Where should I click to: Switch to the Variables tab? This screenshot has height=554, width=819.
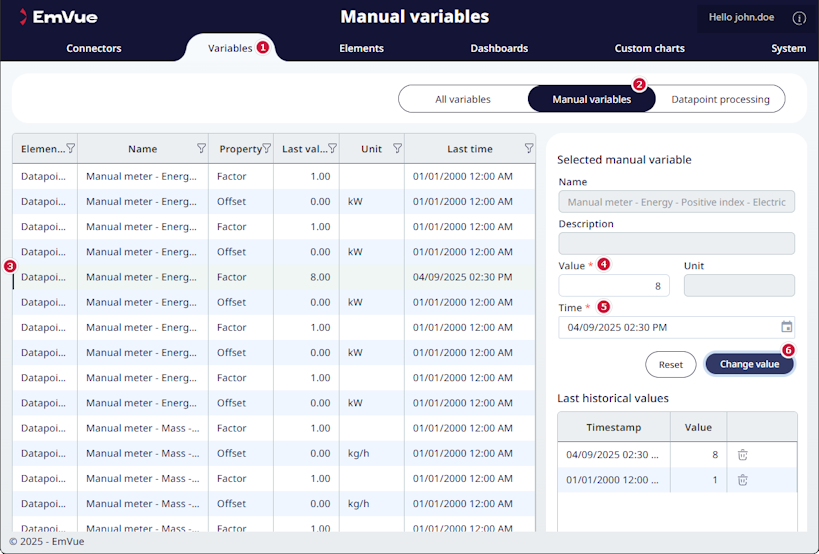[230, 48]
